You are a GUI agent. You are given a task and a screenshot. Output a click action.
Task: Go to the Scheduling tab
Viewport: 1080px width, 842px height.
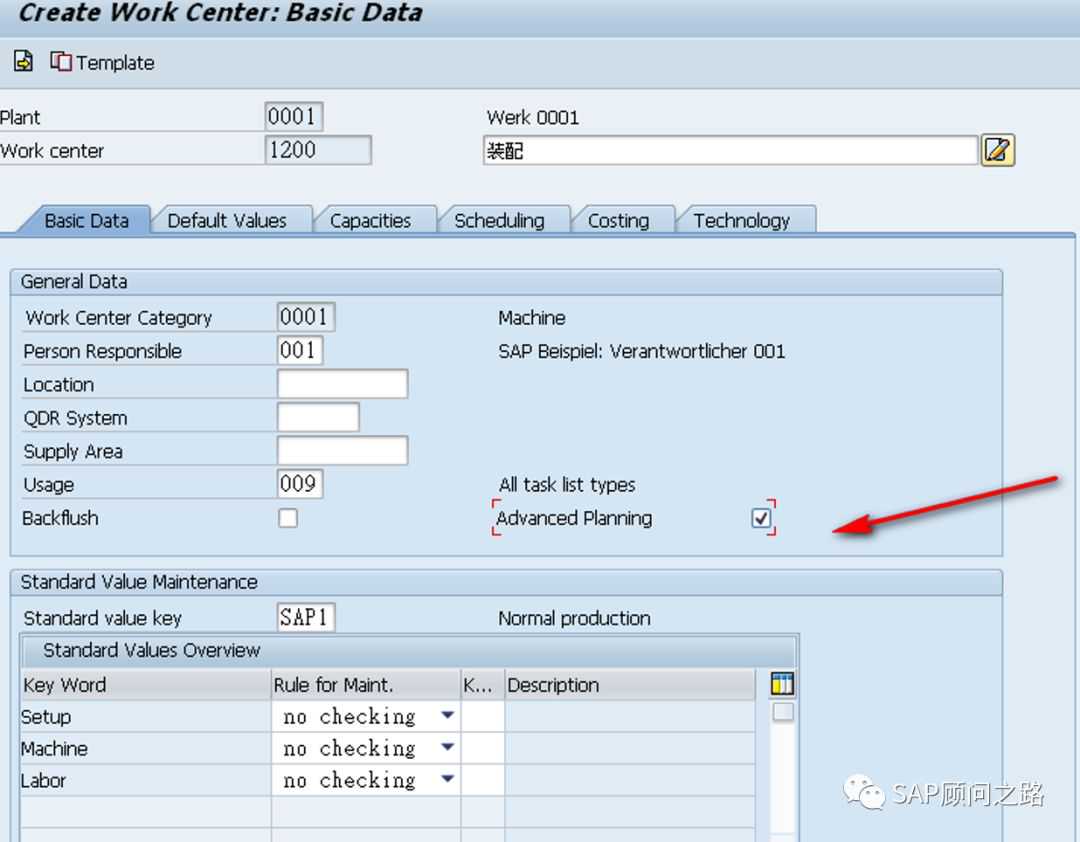tap(499, 221)
